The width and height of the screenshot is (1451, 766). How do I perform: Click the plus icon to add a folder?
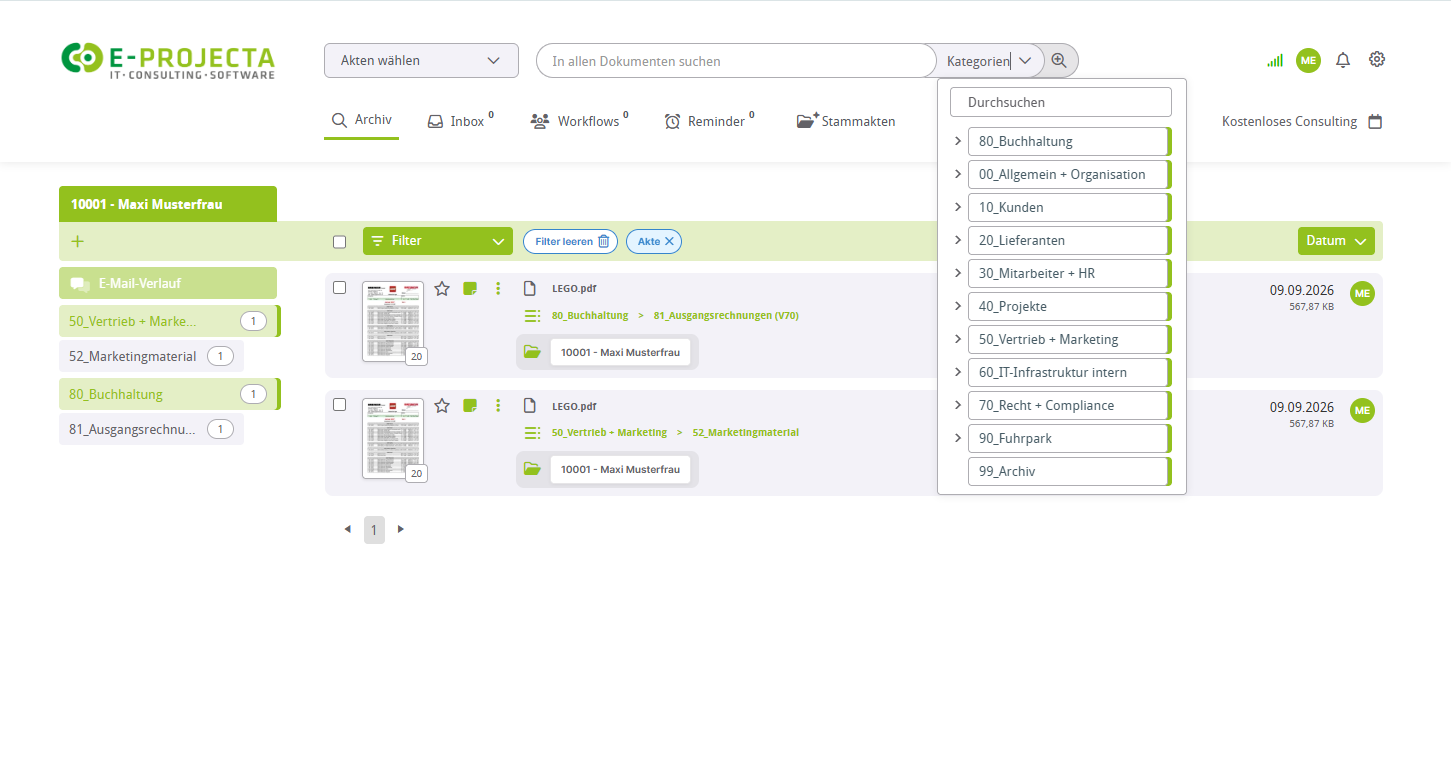(78, 241)
